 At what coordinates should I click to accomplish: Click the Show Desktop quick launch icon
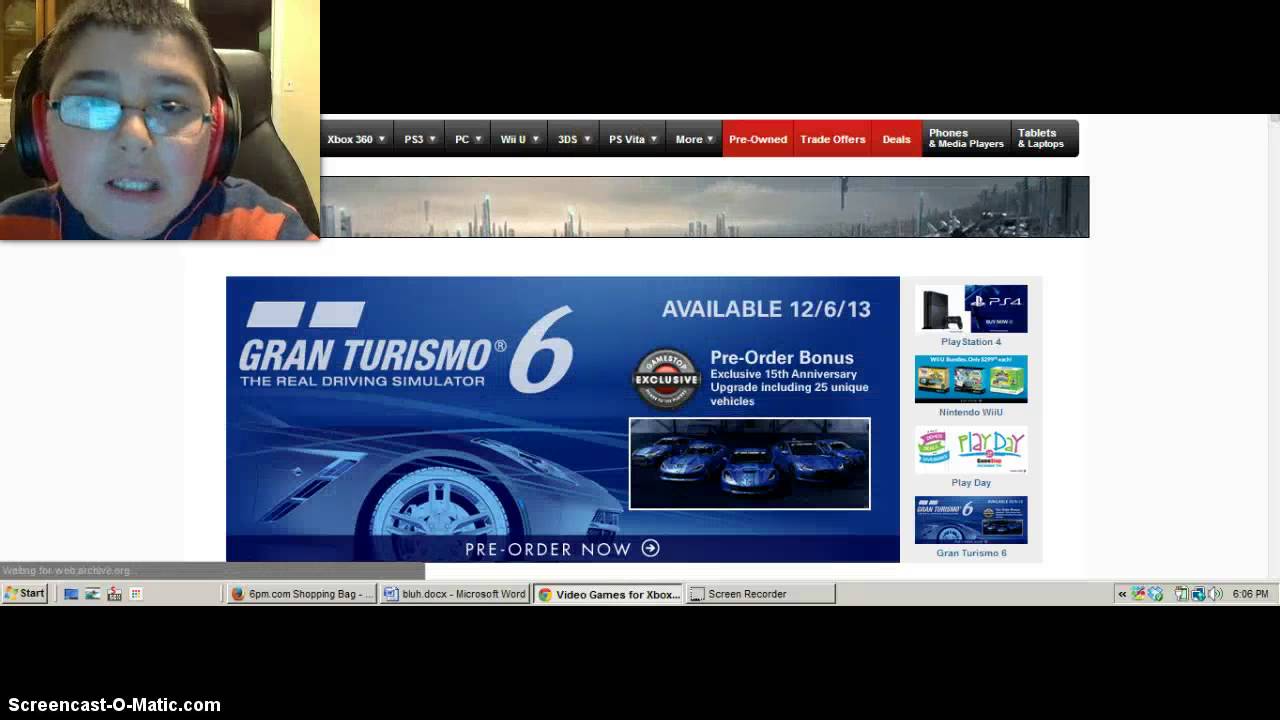click(71, 594)
